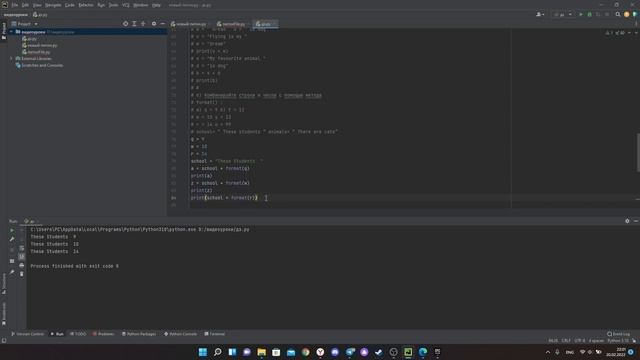Clear the Run output with the trash icon
The width and height of the screenshot is (640, 360).
click(x=22, y=274)
